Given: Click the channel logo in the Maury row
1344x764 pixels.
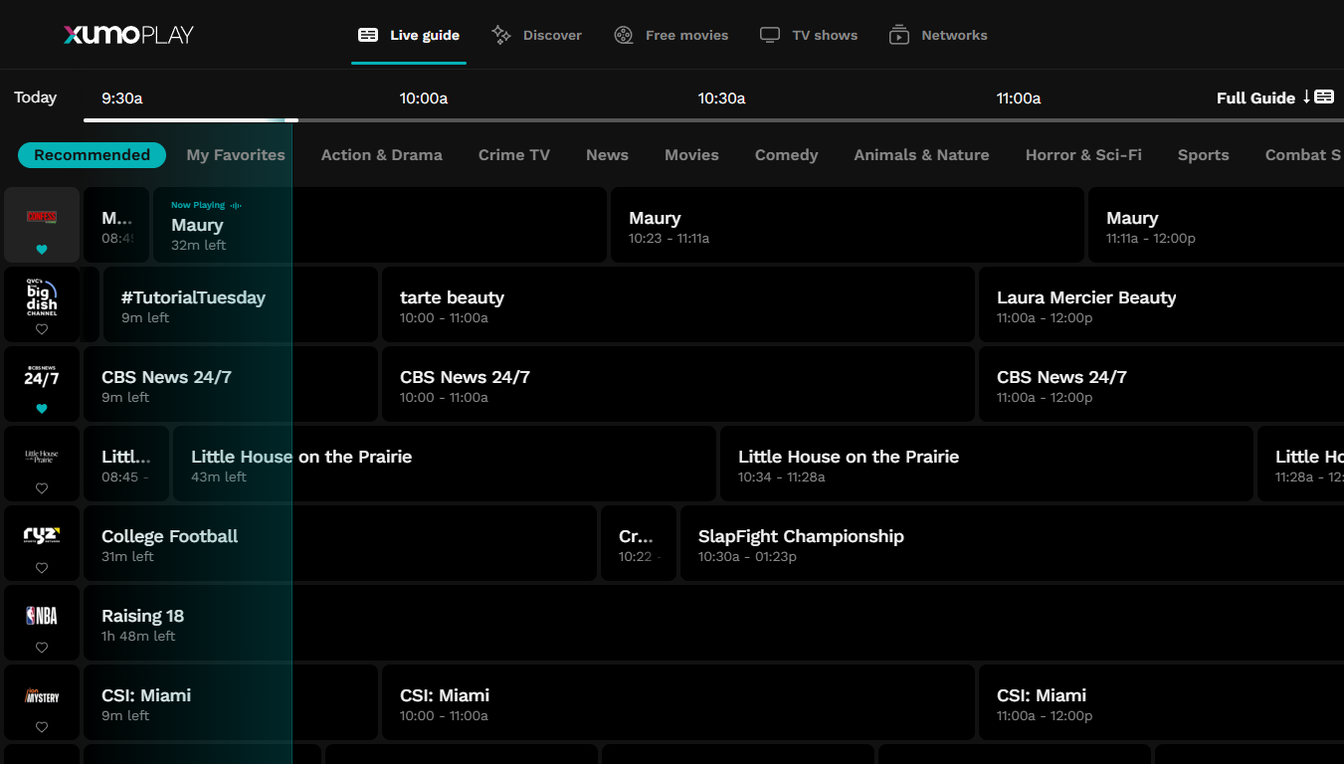Looking at the screenshot, I should [42, 217].
